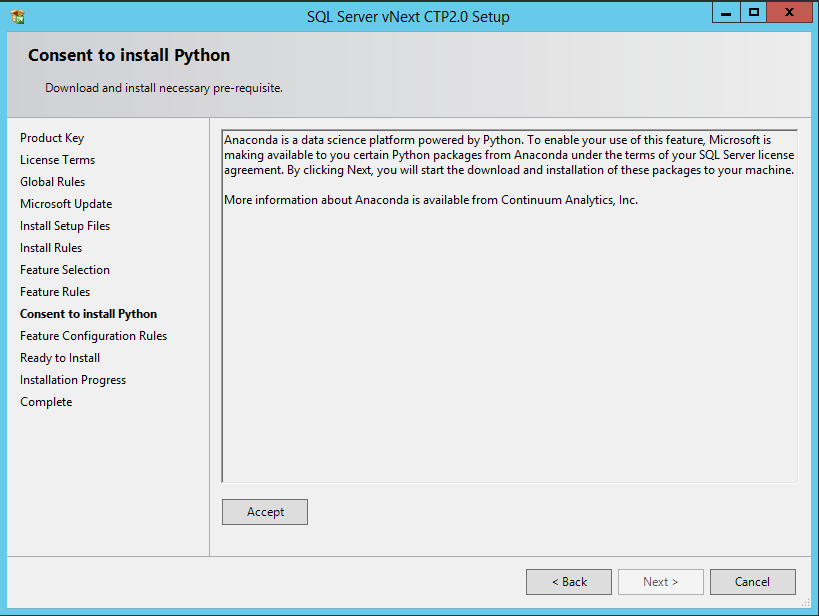This screenshot has height=616, width=819.
Task: Go back with the < Back button
Action: click(x=569, y=582)
